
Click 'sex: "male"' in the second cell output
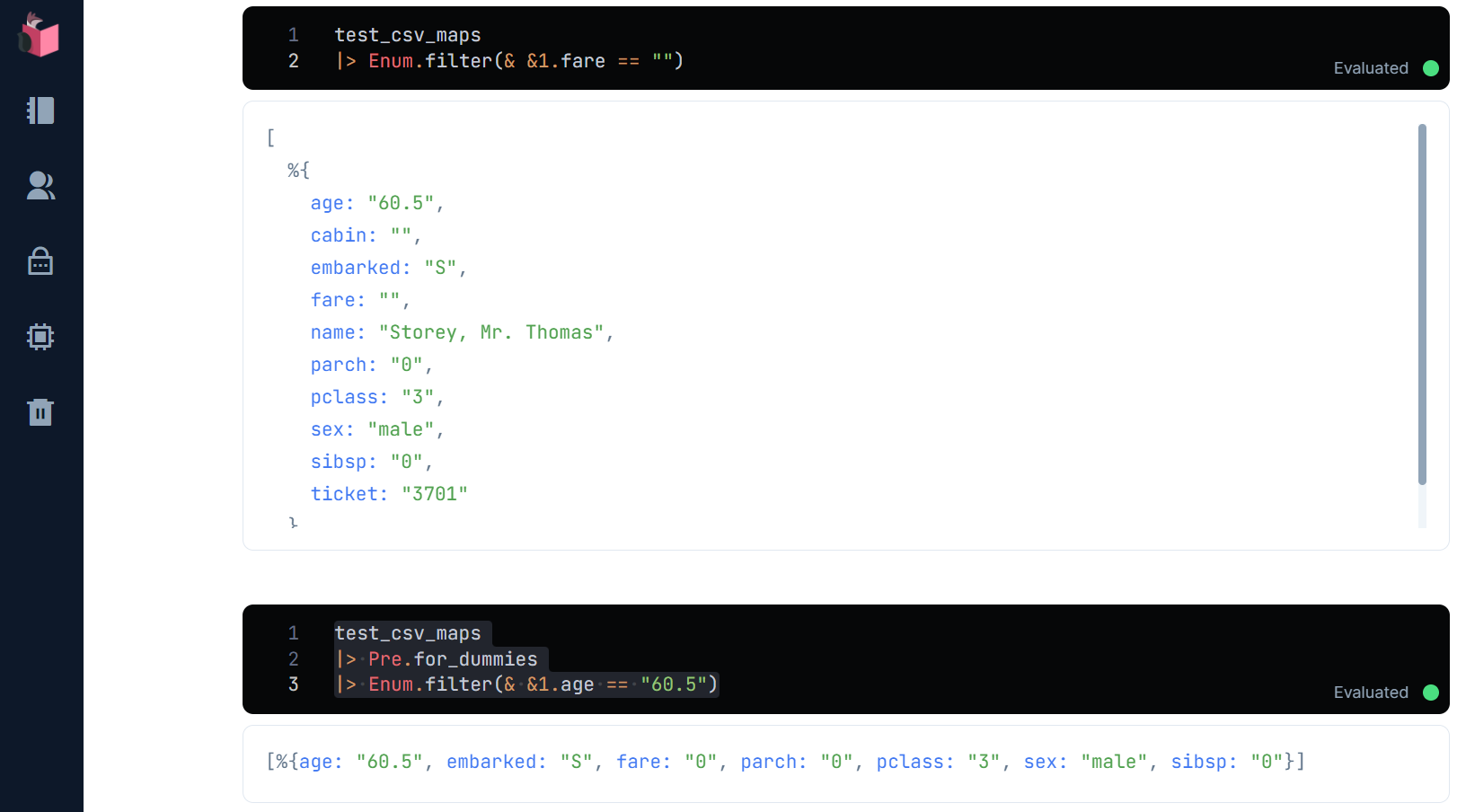(x=1086, y=762)
